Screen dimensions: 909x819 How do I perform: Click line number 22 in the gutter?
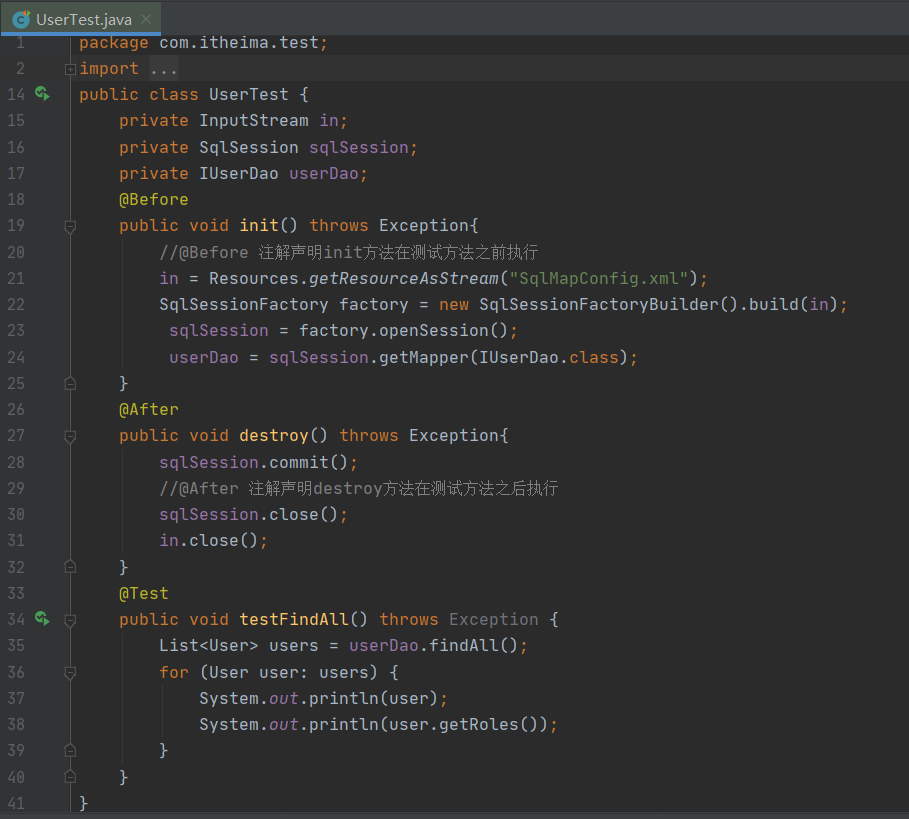16,304
